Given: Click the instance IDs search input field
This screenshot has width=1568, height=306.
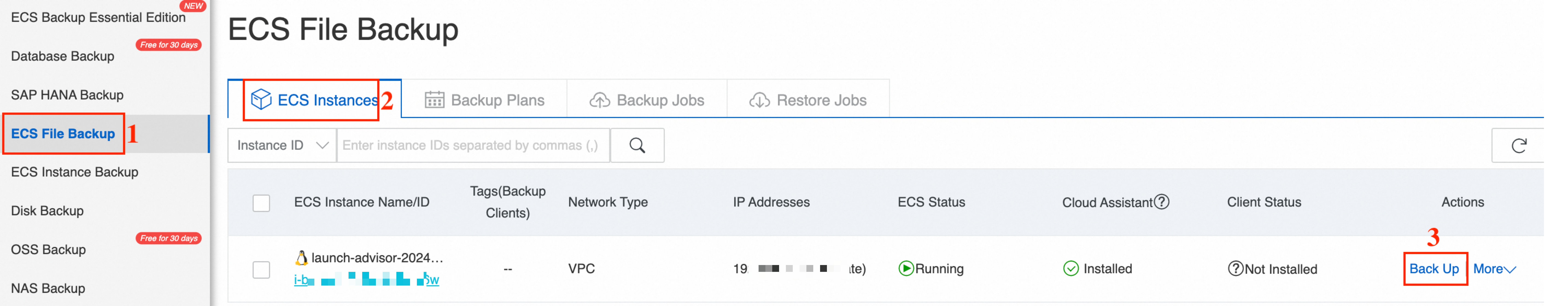Looking at the screenshot, I should 472,145.
